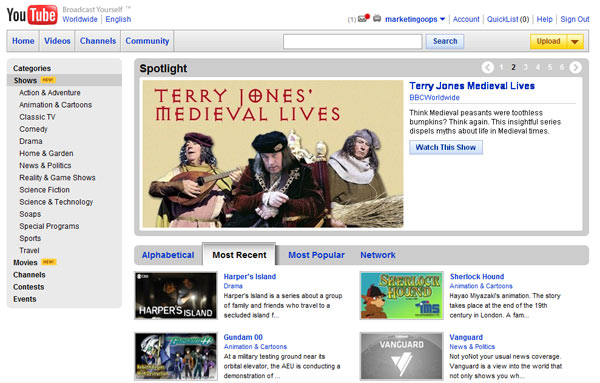
Task: Select Reality & Game Shows category
Action: coord(57,178)
